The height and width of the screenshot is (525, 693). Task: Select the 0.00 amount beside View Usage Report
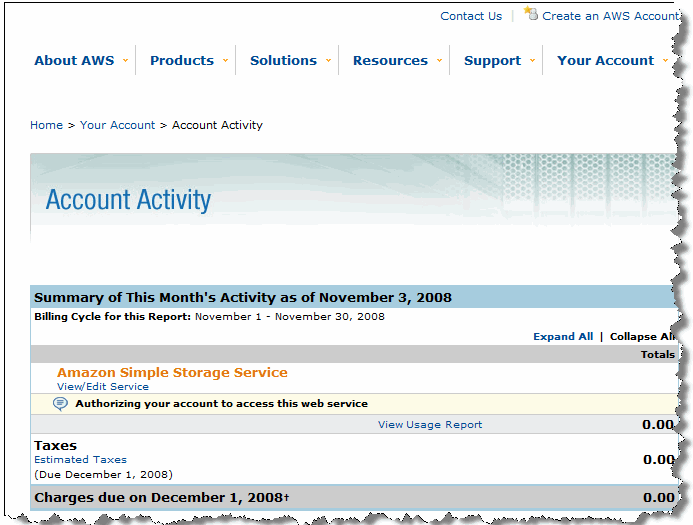[658, 424]
